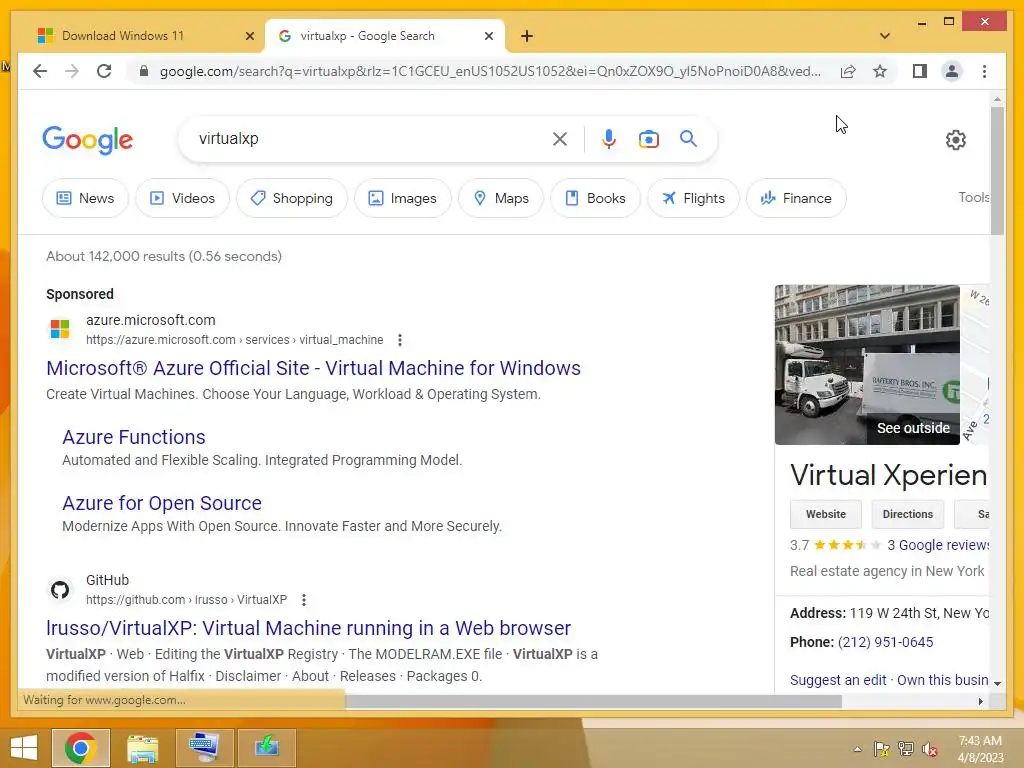1024x768 pixels.
Task: Open search Tools options
Action: point(973,197)
